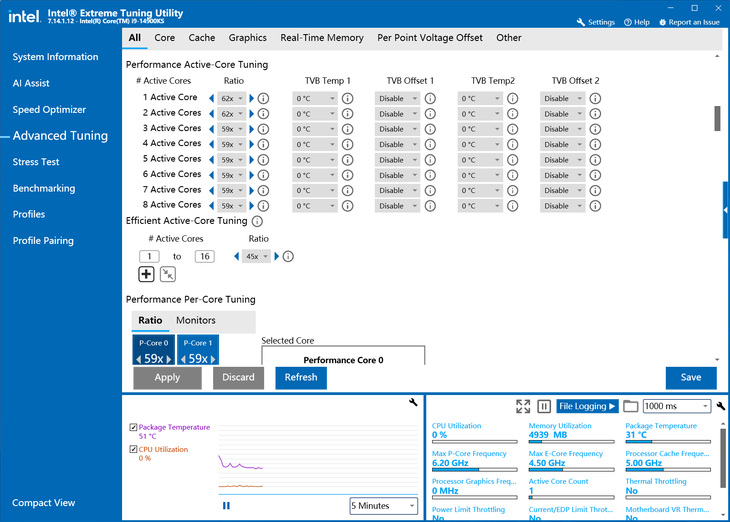
Task: Open monitor settings wrench icon
Action: click(x=721, y=406)
